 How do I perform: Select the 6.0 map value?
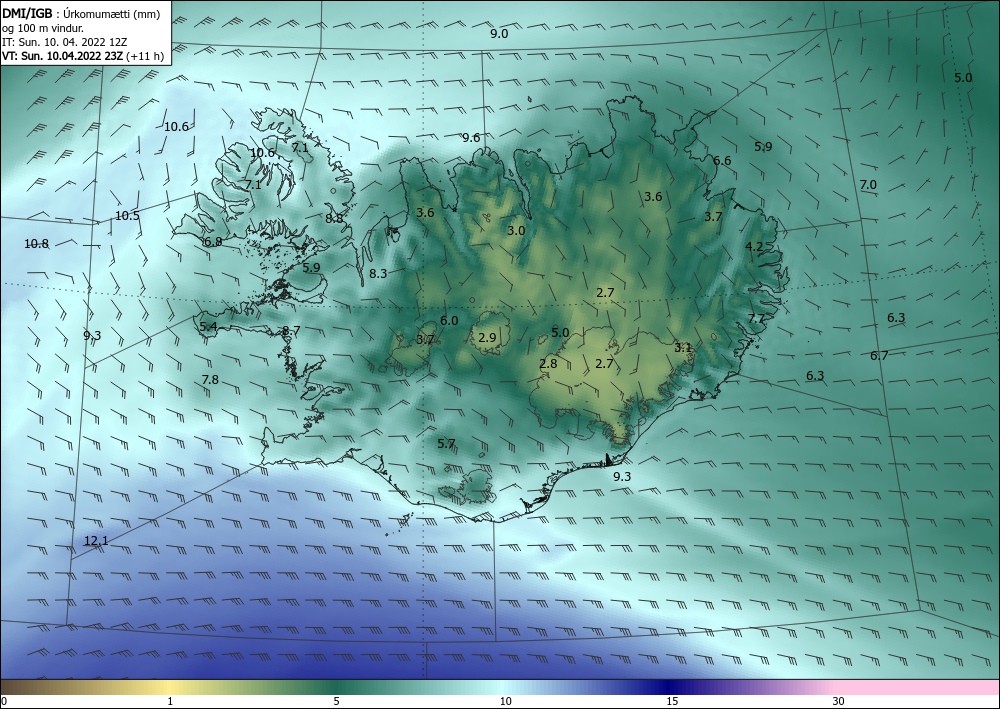click(x=449, y=321)
